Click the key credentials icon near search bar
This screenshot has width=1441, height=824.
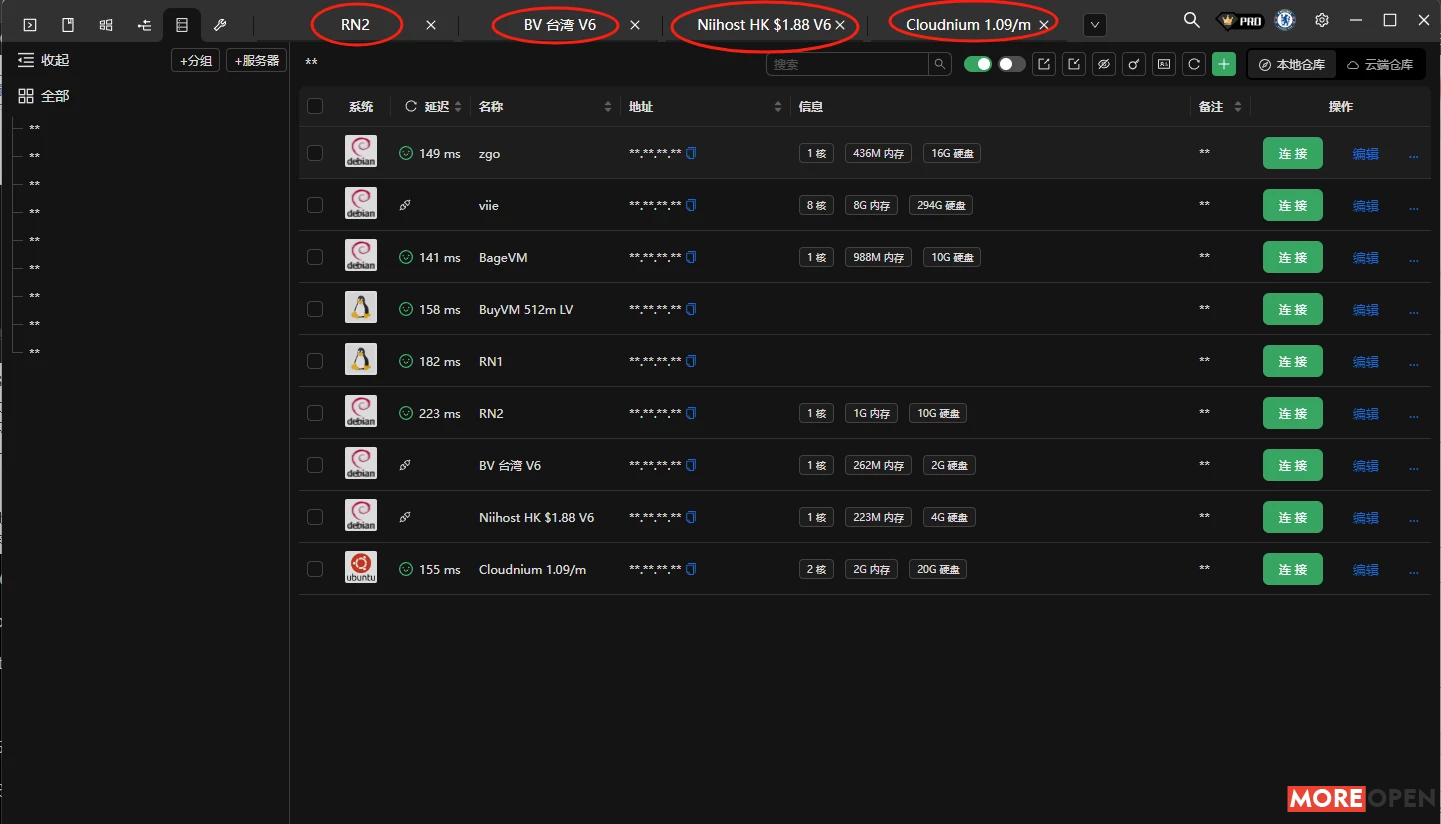pos(1133,64)
